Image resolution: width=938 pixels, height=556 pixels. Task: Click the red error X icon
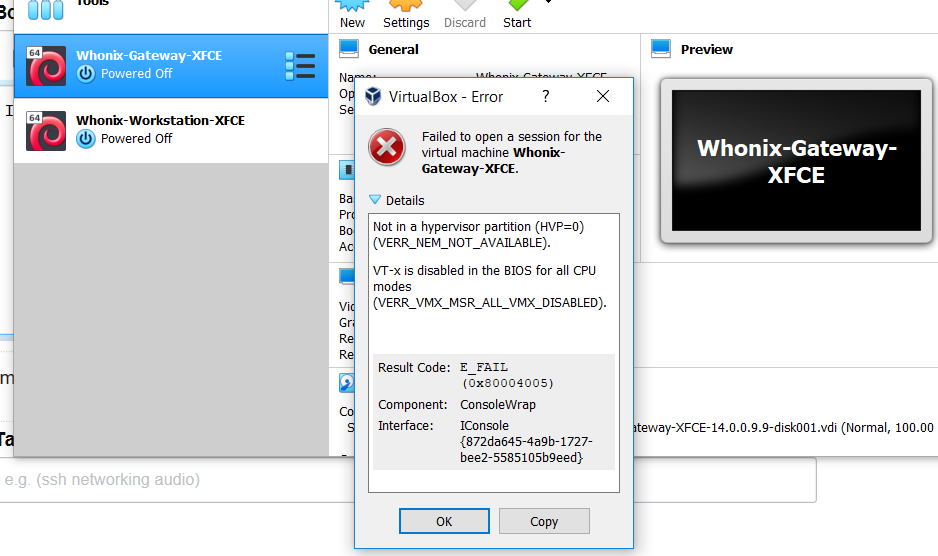coord(386,147)
